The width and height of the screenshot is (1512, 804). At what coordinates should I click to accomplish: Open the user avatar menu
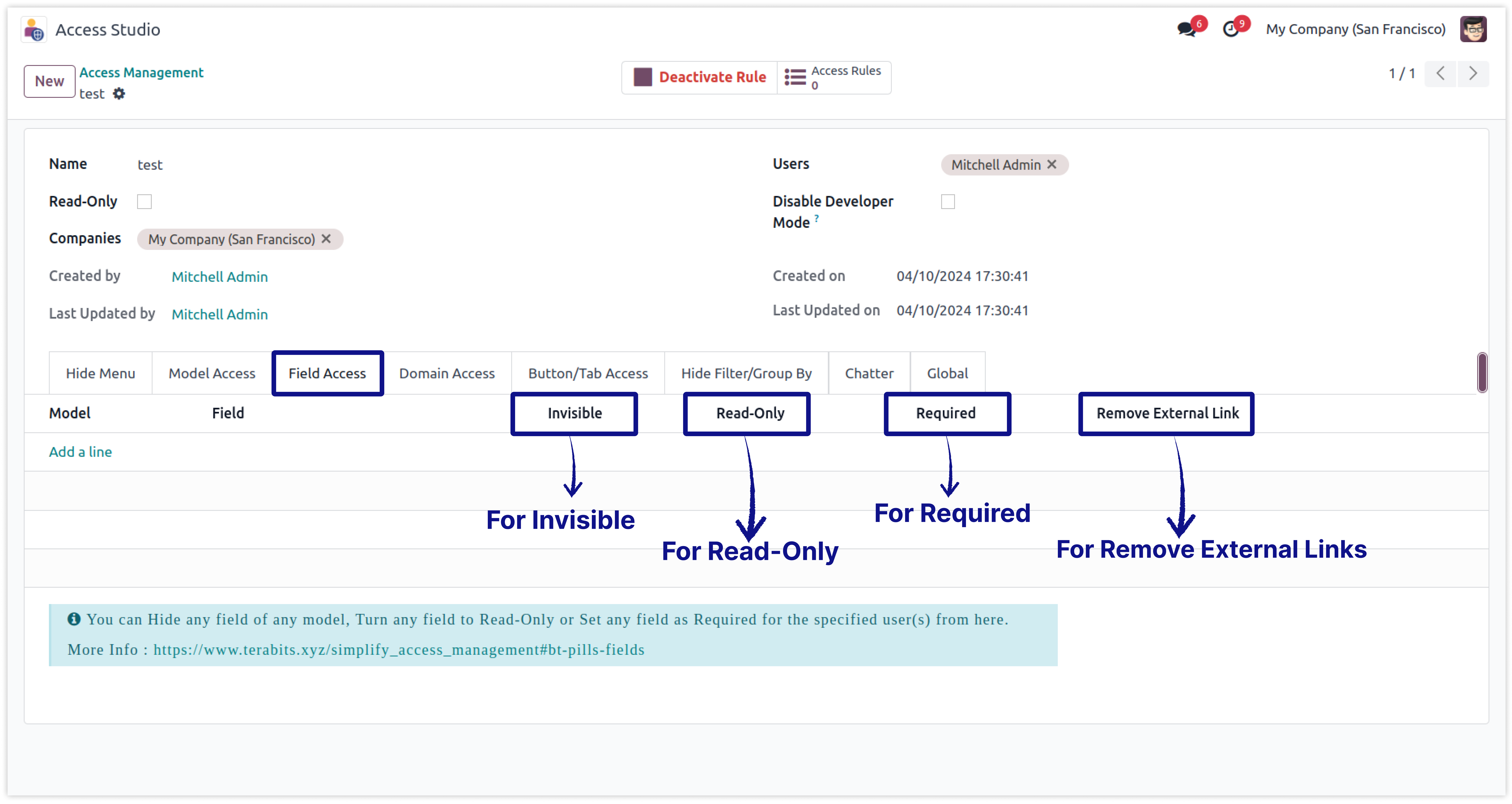pyautogui.click(x=1473, y=29)
